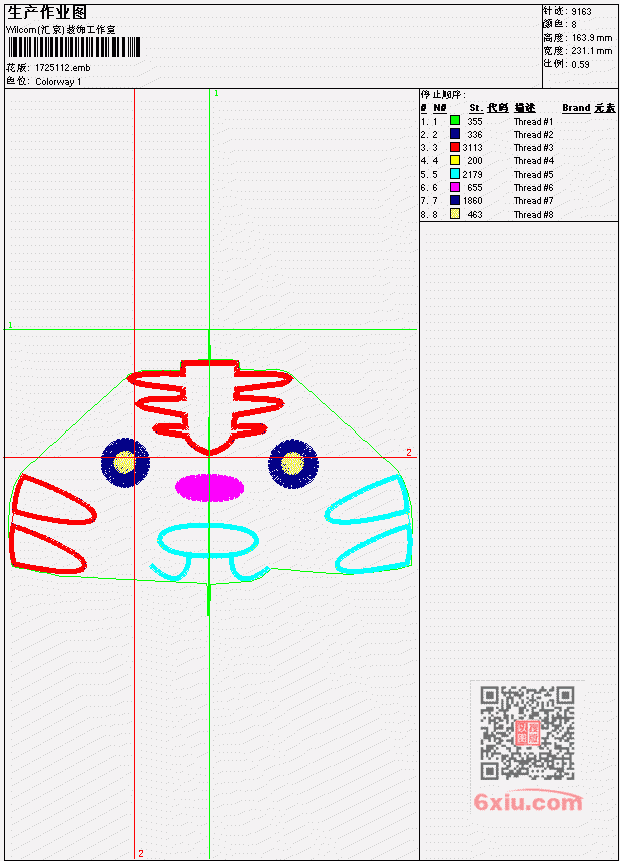620x861 pixels.
Task: Select the barcode in the header
Action: tap(74, 47)
